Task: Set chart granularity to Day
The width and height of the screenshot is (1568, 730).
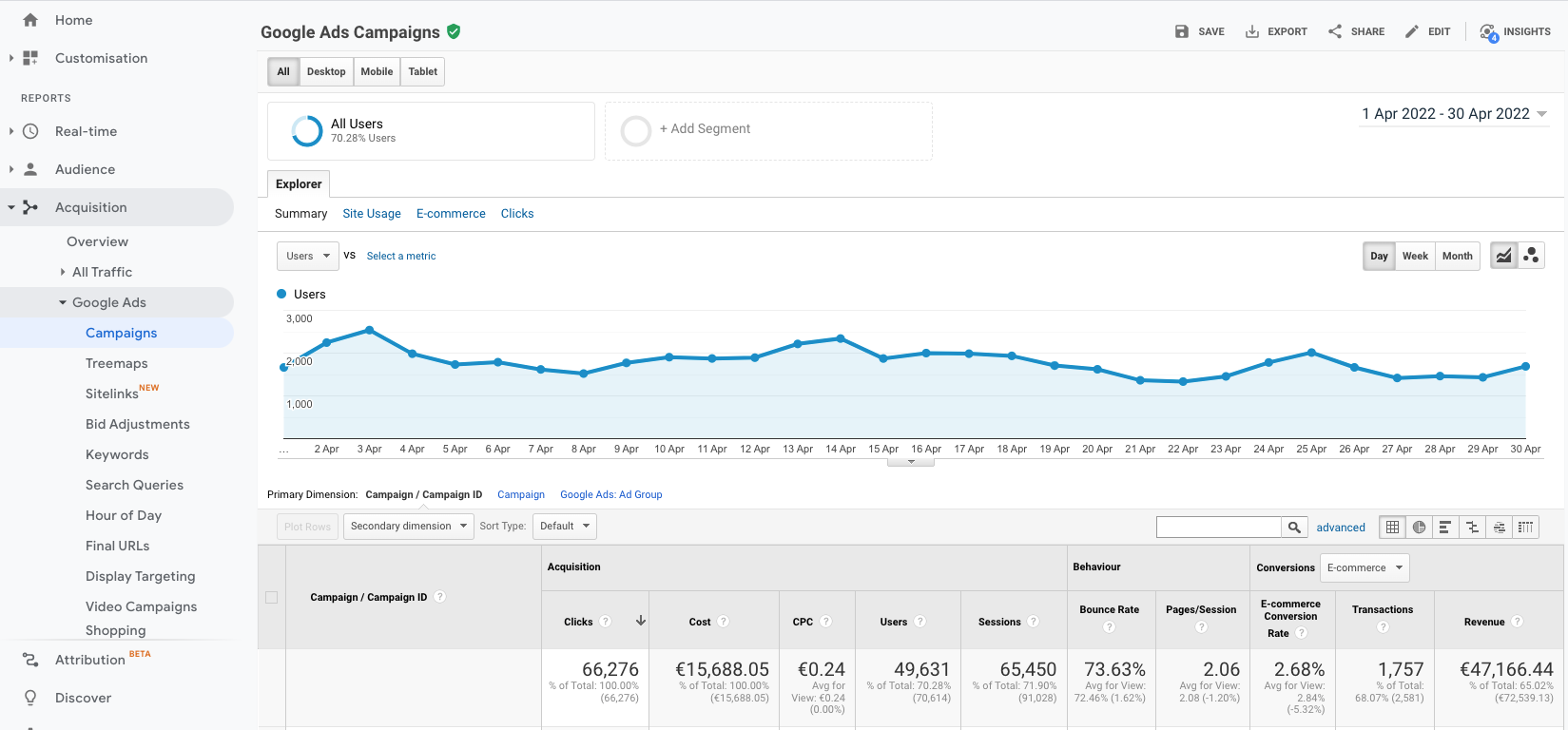Action: pyautogui.click(x=1379, y=256)
